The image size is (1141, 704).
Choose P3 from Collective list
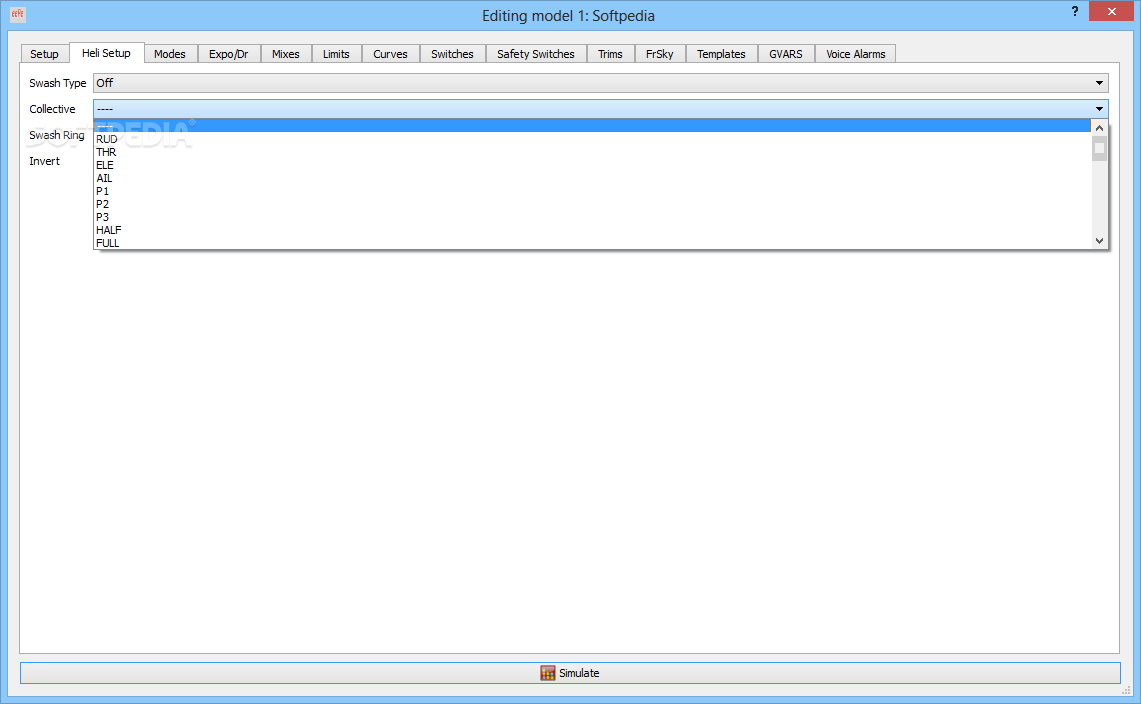point(592,218)
